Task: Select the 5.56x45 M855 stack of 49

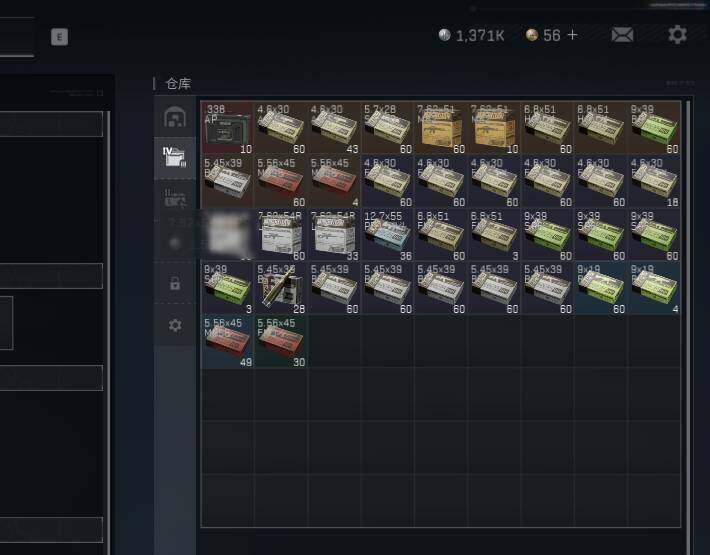Action: (227, 342)
